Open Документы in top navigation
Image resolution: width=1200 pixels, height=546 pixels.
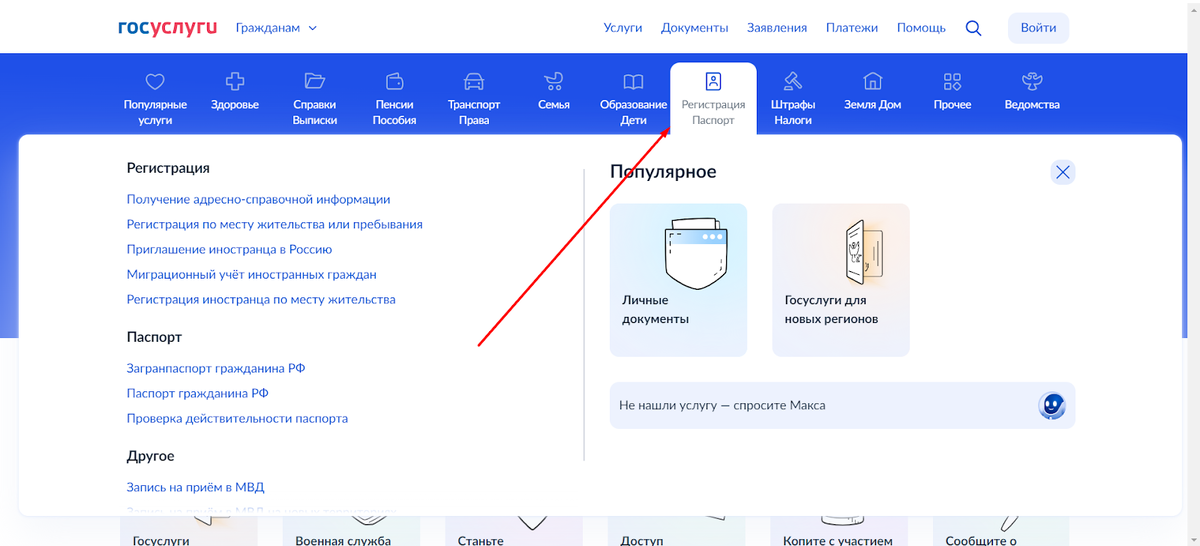click(x=695, y=28)
